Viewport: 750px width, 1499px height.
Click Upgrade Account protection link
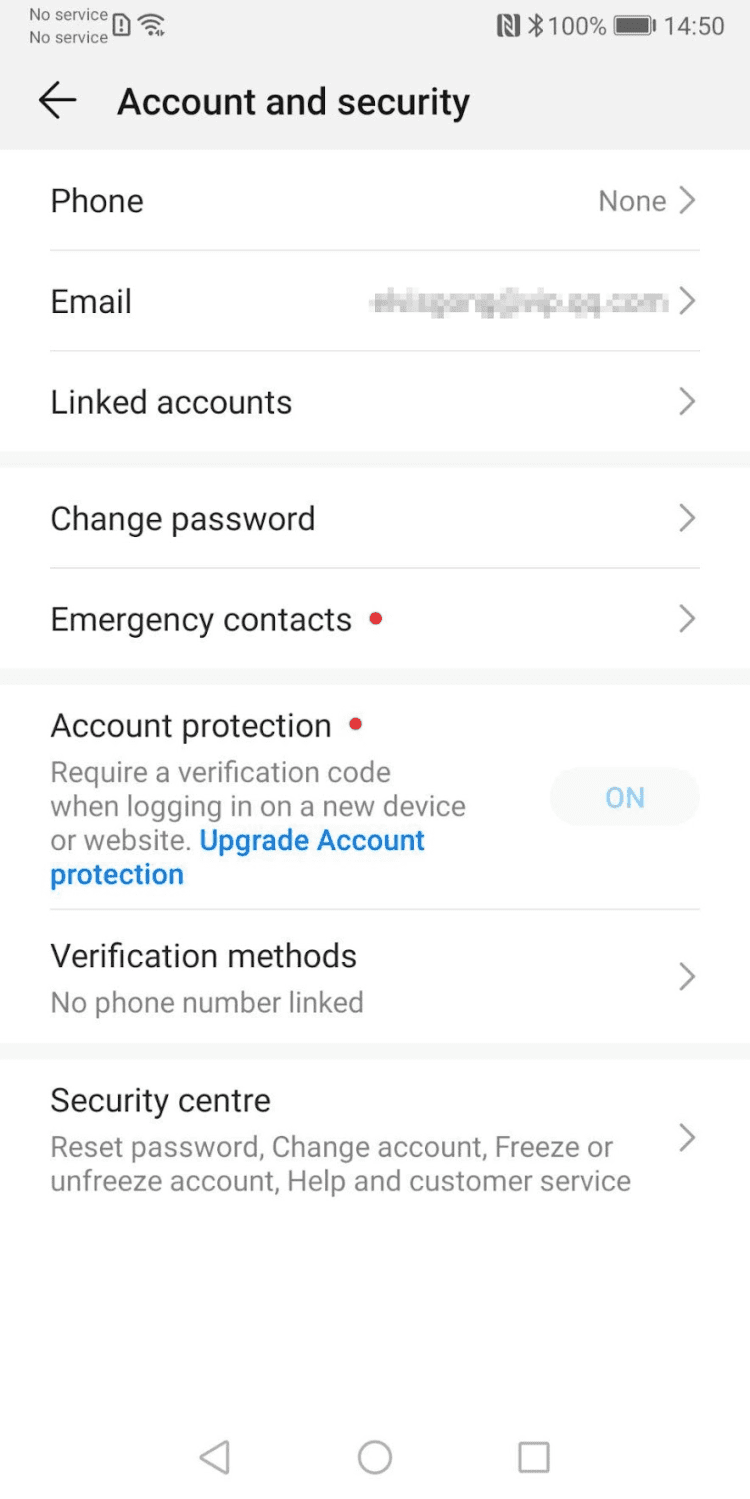coord(311,841)
